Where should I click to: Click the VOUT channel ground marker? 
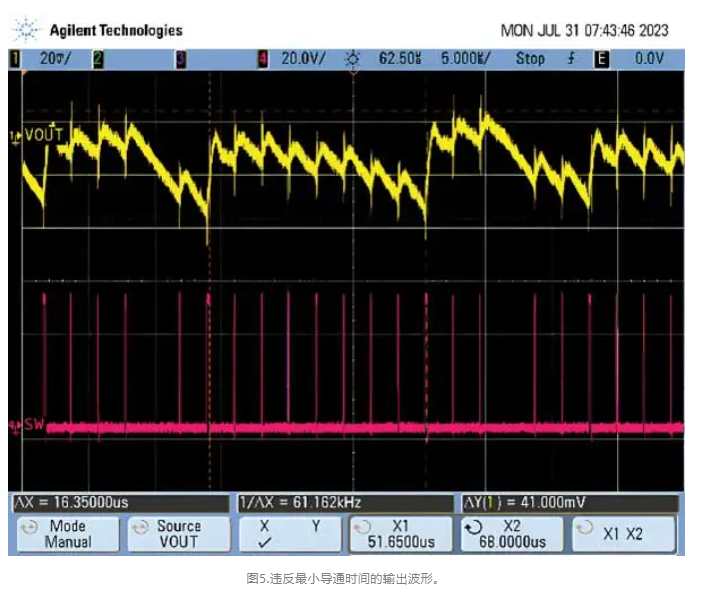click(15, 134)
